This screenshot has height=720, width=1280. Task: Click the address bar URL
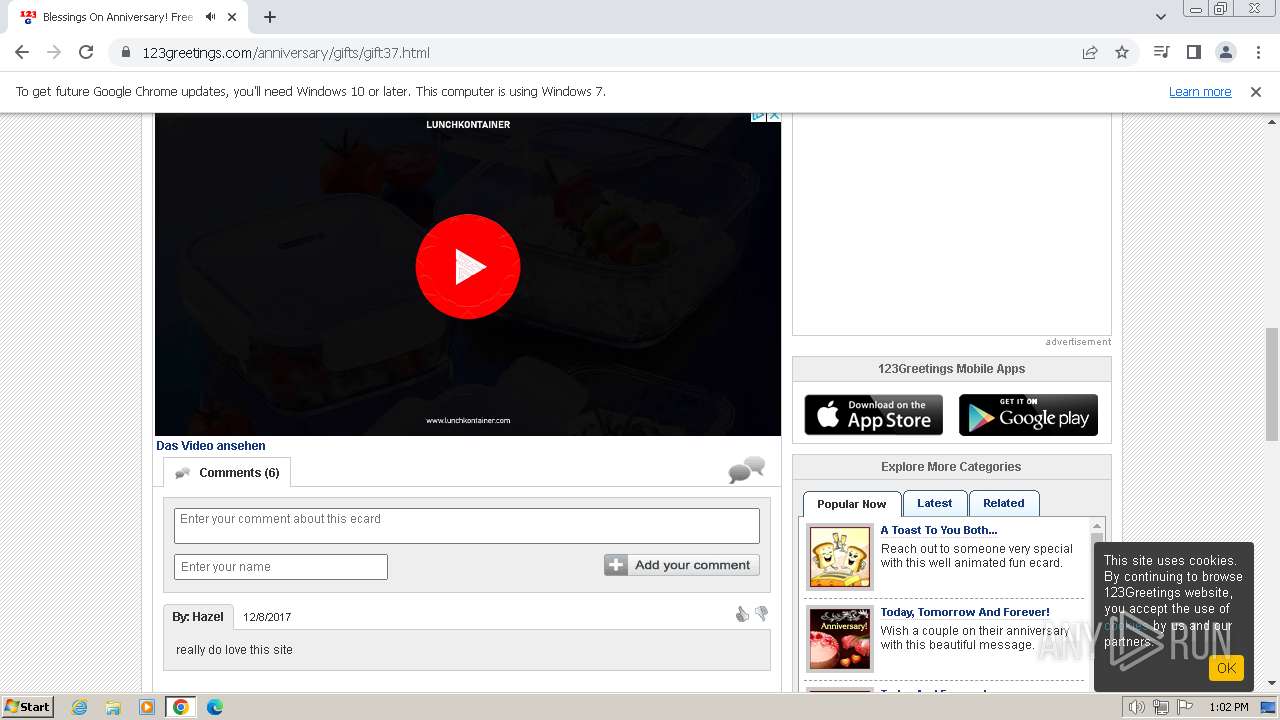point(286,53)
